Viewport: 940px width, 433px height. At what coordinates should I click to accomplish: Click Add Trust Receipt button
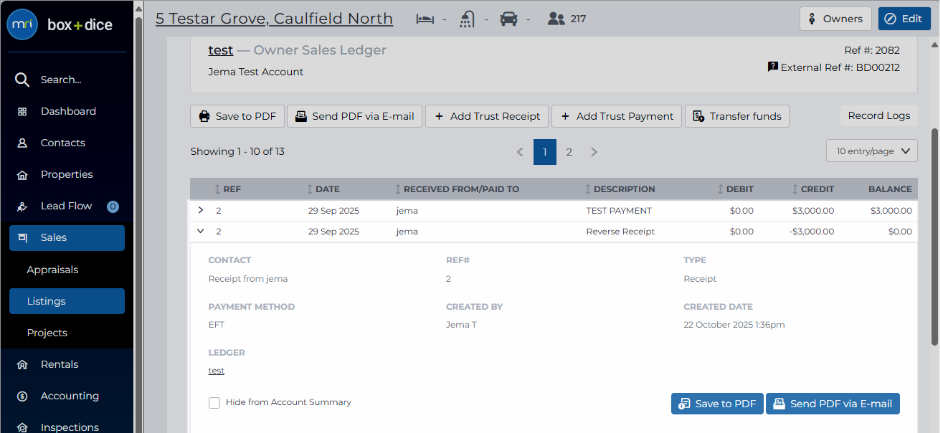(487, 116)
